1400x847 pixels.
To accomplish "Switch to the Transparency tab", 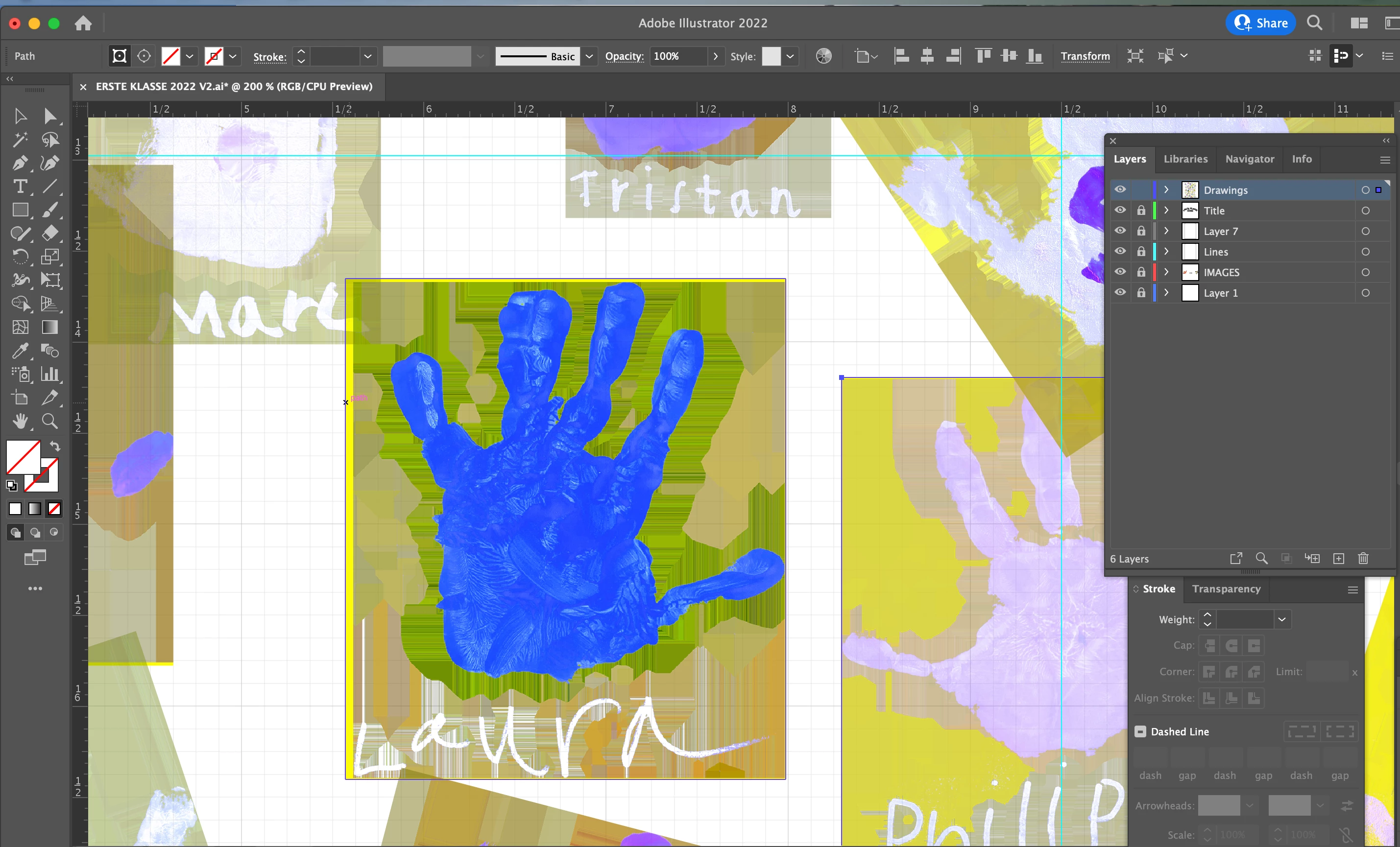I will (1226, 588).
